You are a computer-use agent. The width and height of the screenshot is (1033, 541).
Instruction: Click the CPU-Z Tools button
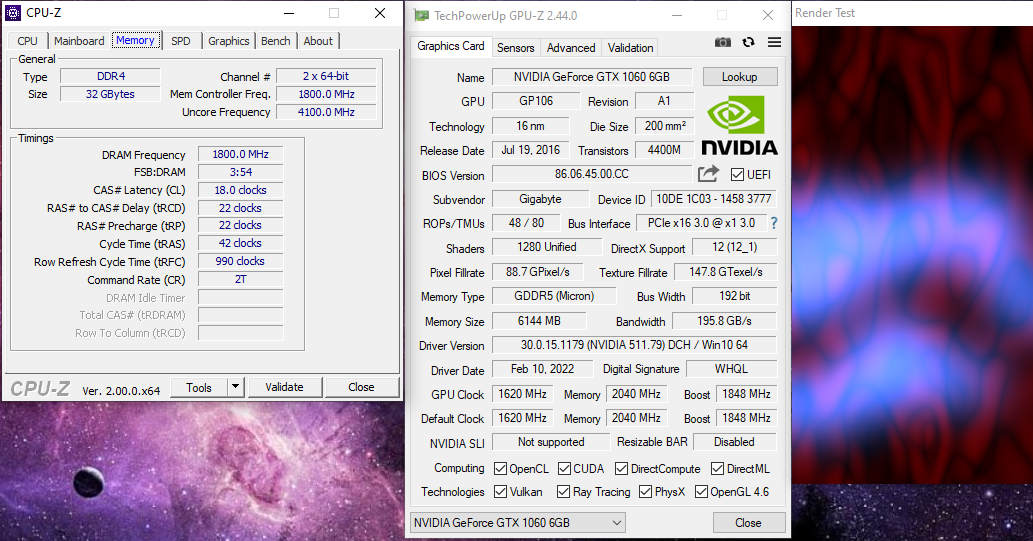199,387
